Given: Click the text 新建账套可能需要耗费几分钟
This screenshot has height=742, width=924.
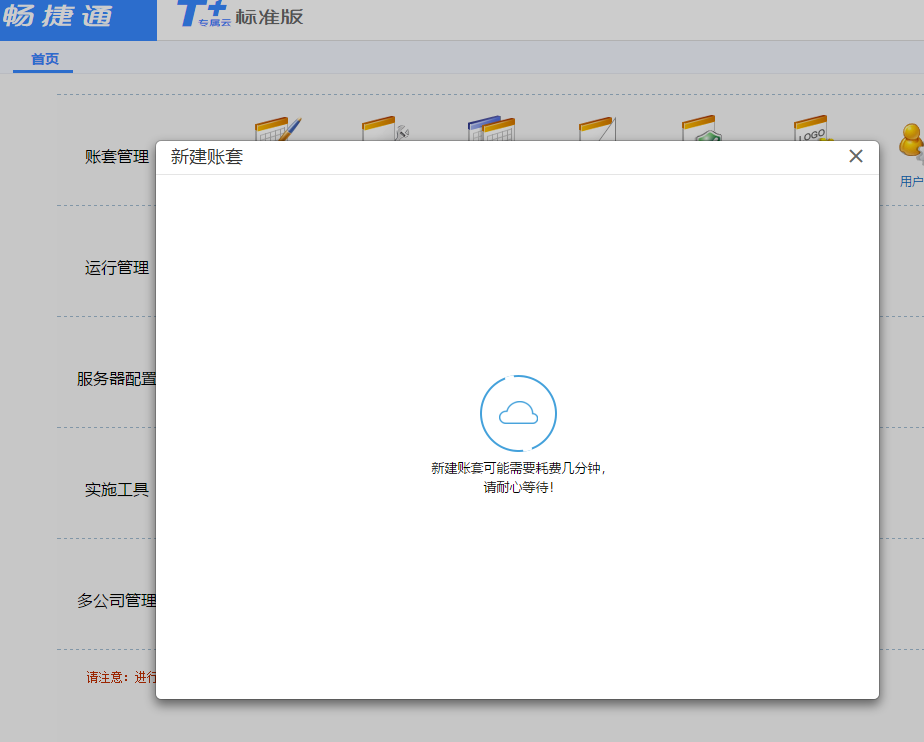Looking at the screenshot, I should 519,468.
